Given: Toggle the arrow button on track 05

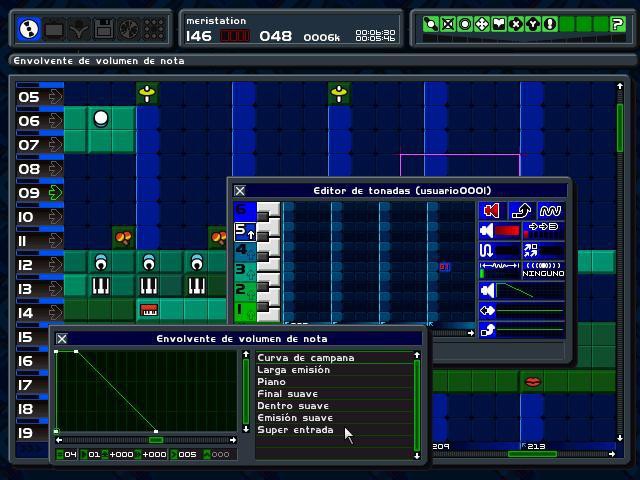Looking at the screenshot, I should pyautogui.click(x=54, y=97).
